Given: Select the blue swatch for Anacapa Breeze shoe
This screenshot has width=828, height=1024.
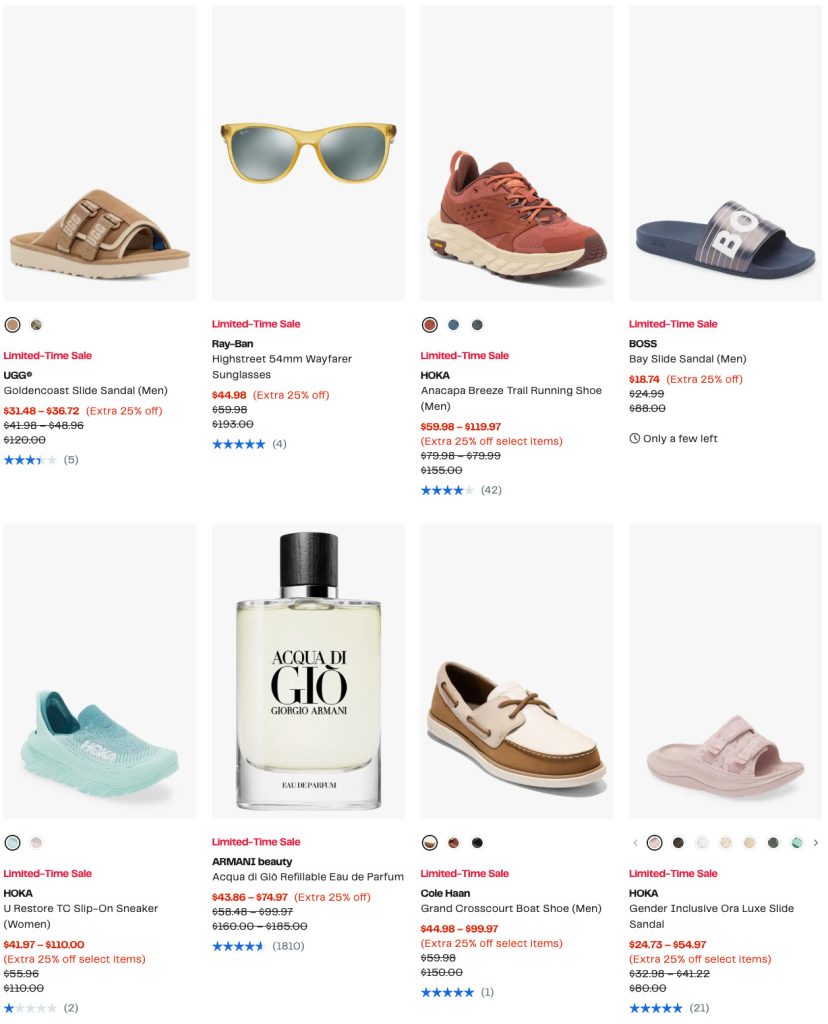Looking at the screenshot, I should tap(453, 325).
